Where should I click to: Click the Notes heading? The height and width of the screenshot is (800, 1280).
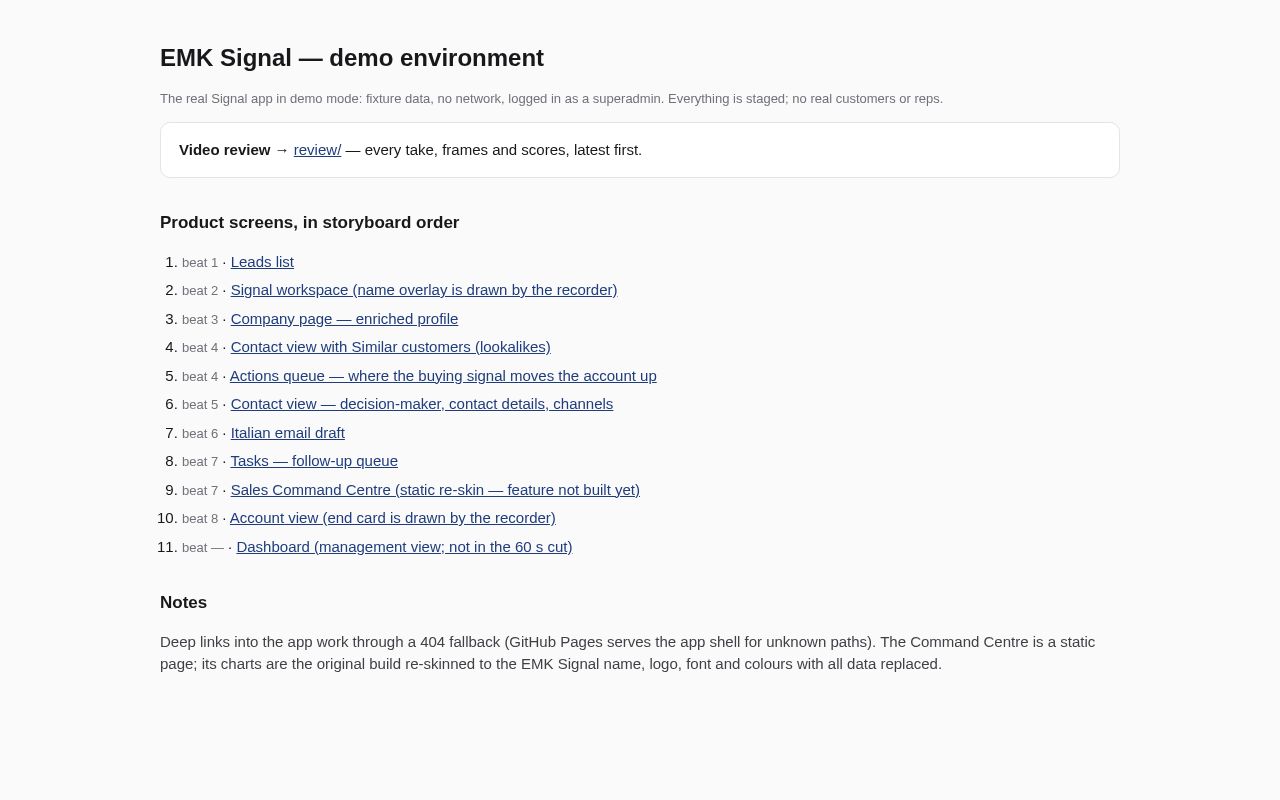[184, 603]
